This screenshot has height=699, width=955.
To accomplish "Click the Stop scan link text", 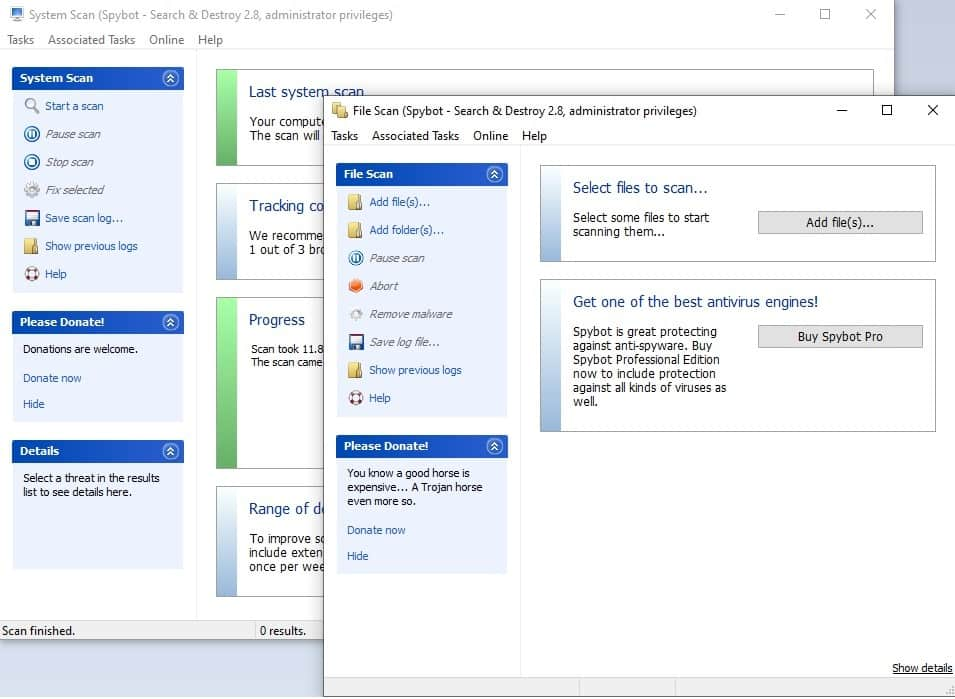I will (x=69, y=162).
